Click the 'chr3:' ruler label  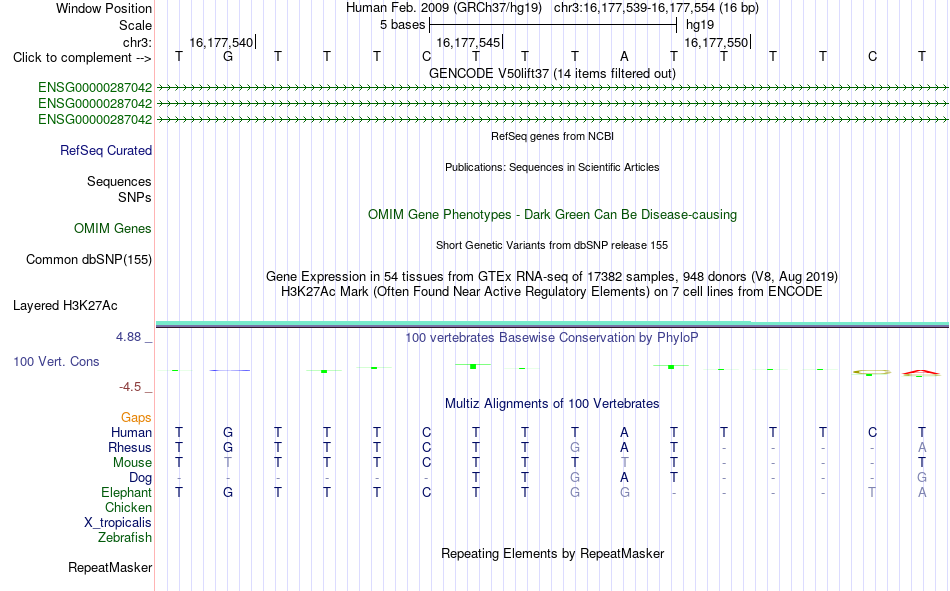click(137, 42)
